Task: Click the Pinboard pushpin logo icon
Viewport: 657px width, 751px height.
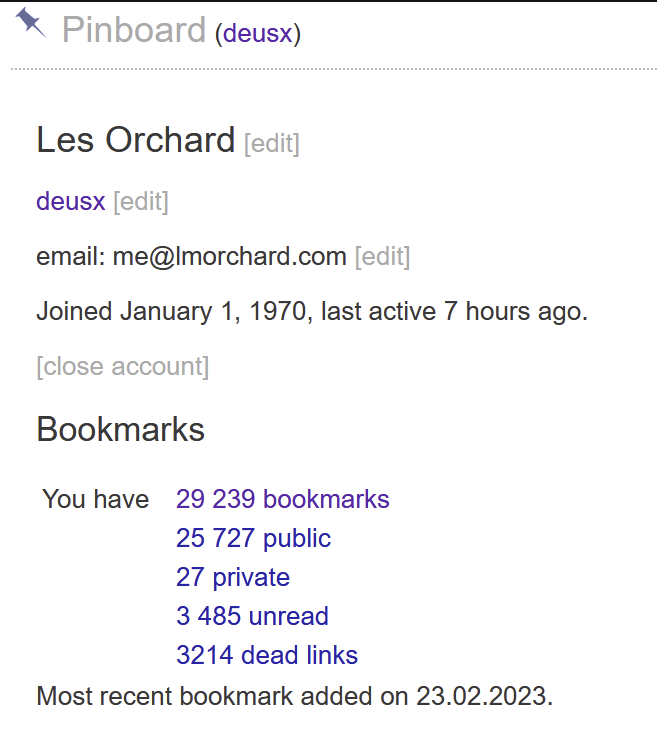Action: [31, 23]
